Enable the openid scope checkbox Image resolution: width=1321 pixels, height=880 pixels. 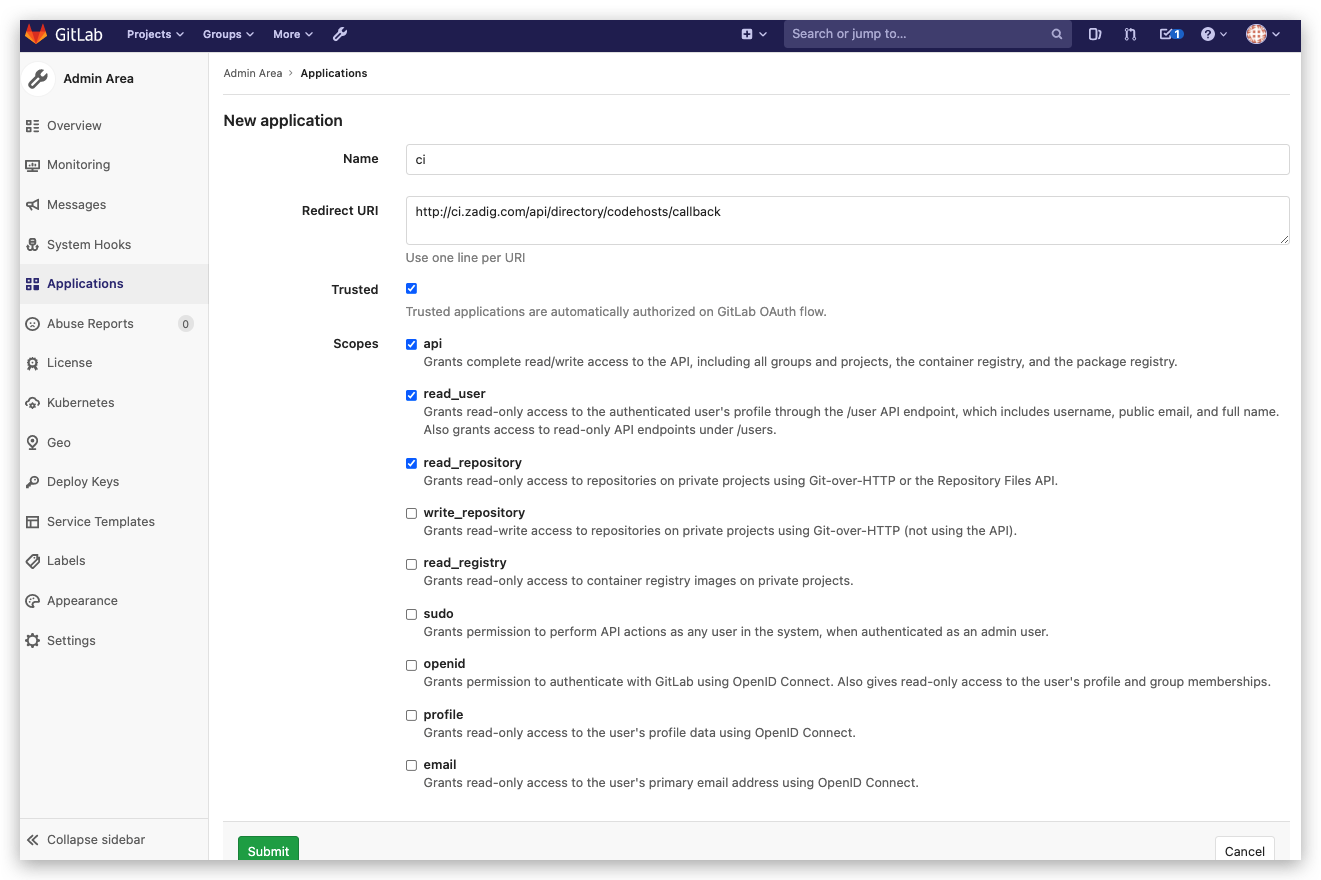[411, 665]
